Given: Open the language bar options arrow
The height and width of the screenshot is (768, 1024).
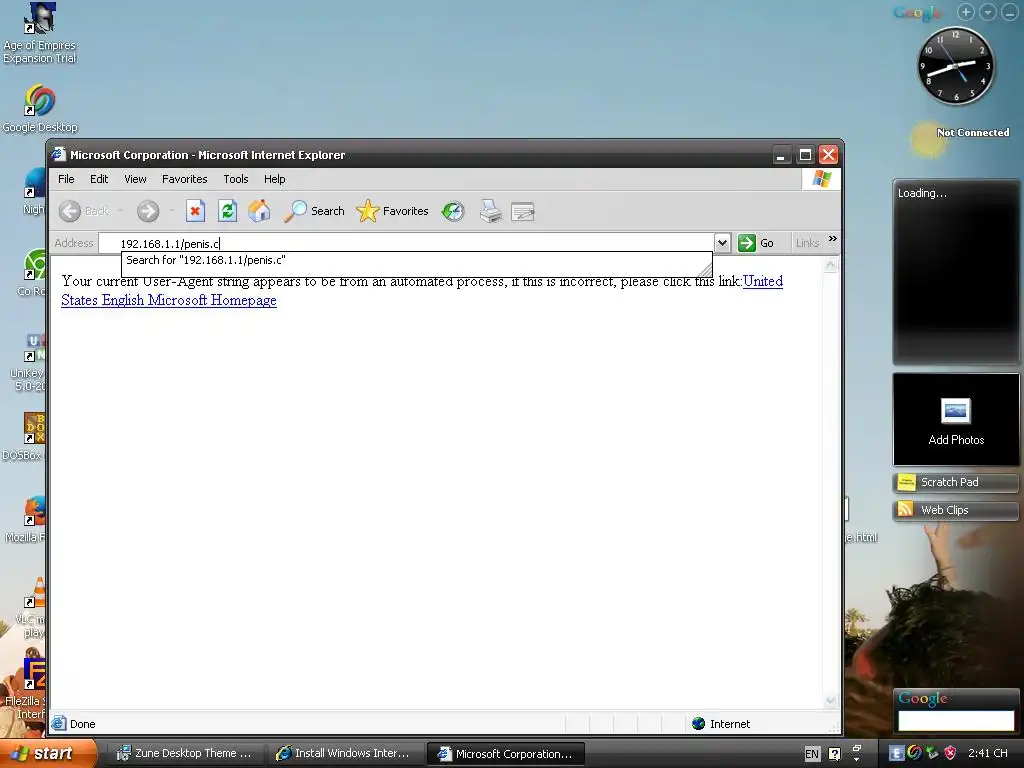Looking at the screenshot, I should 856,759.
